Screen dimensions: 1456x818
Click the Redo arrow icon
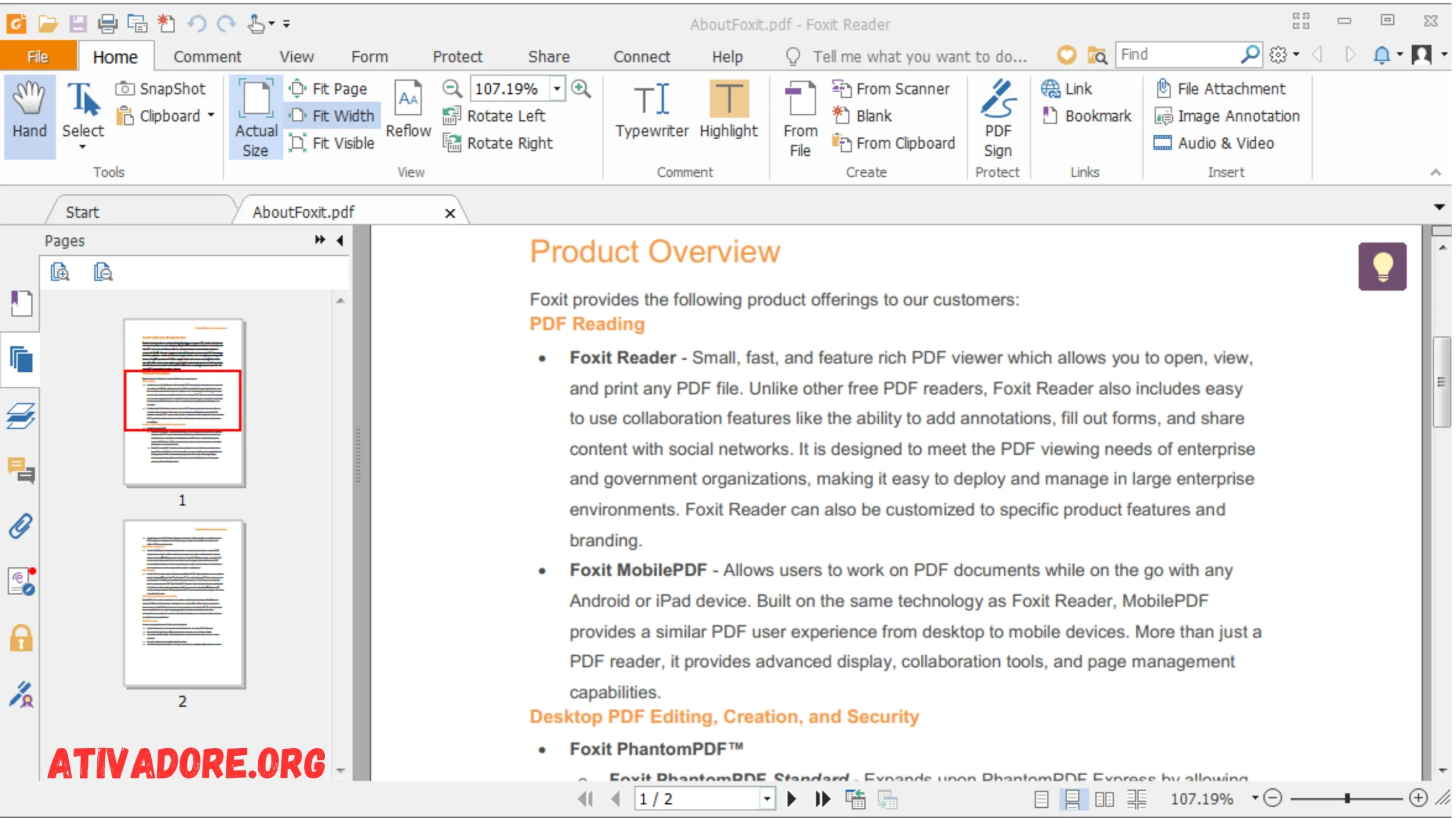[x=226, y=23]
